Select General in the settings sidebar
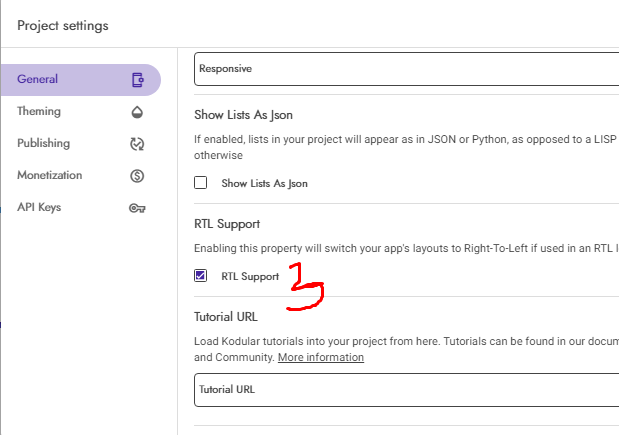Screen dimensions: 619x435 (38, 79)
